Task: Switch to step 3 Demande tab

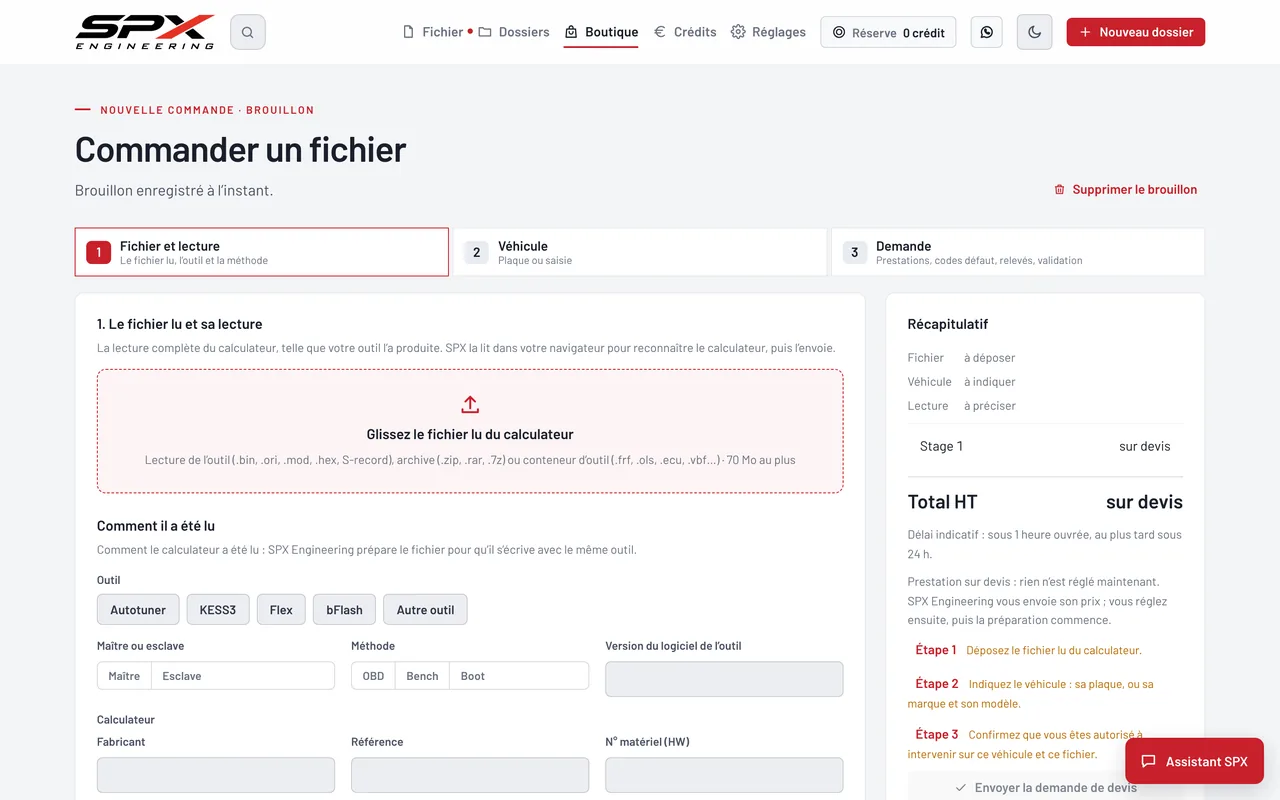Action: [x=1018, y=252]
